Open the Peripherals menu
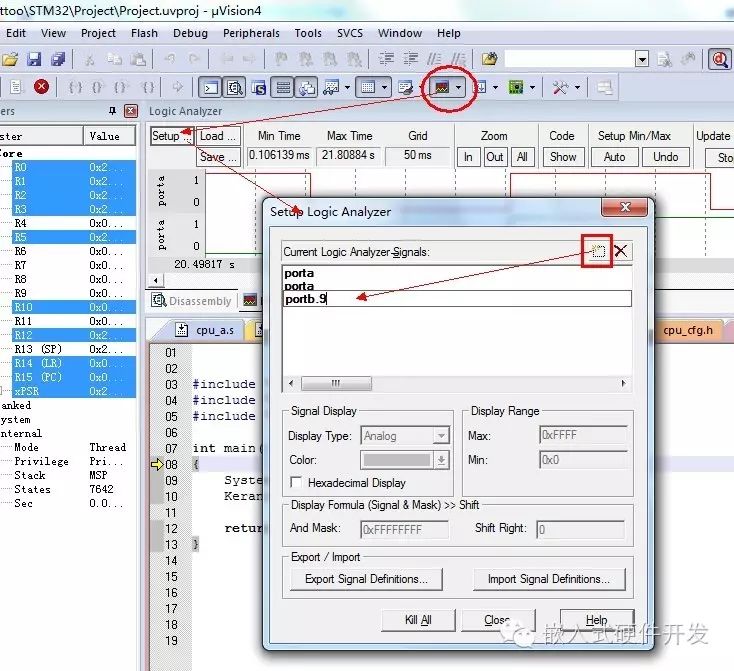Viewport: 734px width, 671px height. point(251,33)
